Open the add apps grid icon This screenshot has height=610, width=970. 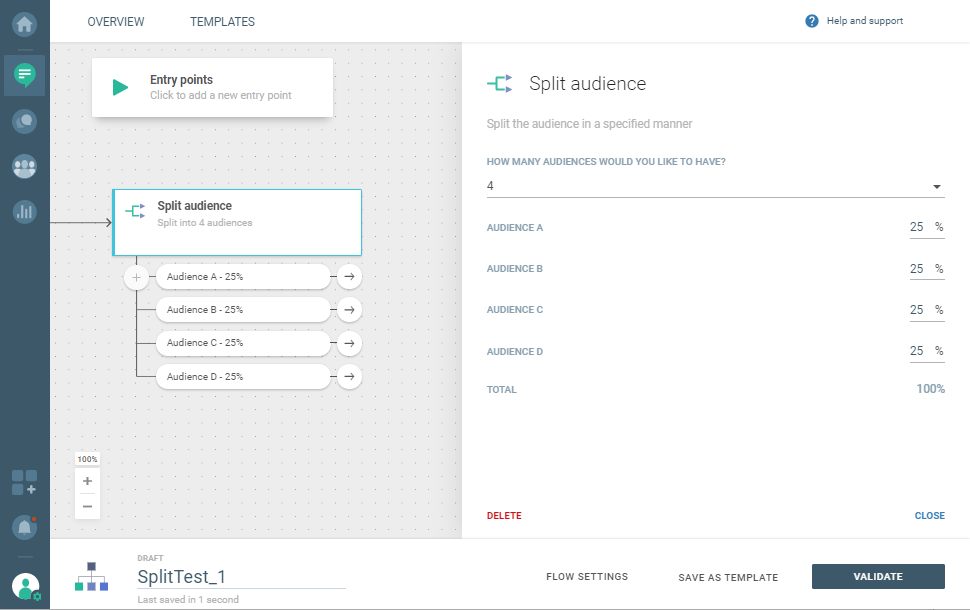[x=24, y=482]
